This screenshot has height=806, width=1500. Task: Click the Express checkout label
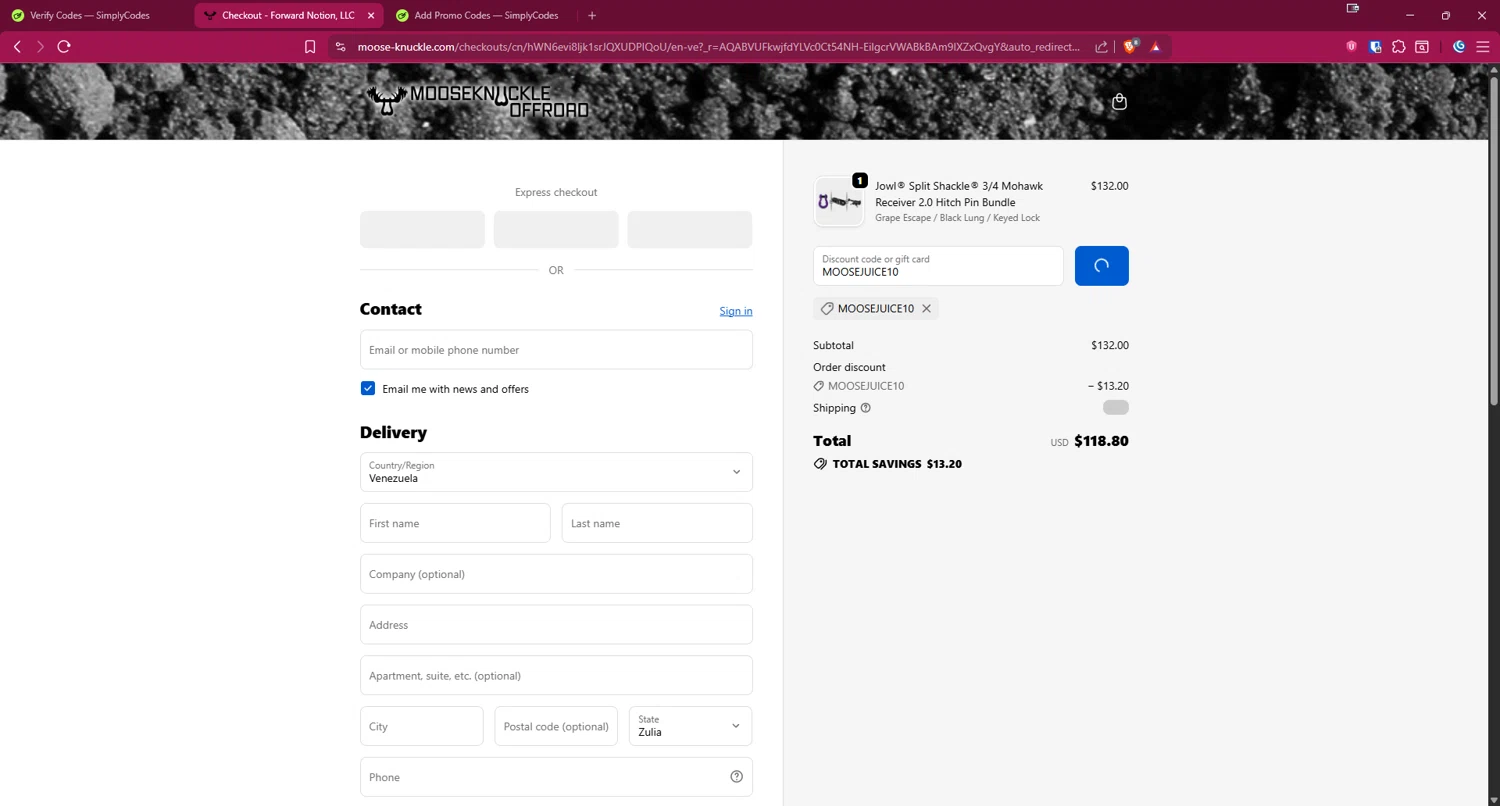tap(556, 192)
